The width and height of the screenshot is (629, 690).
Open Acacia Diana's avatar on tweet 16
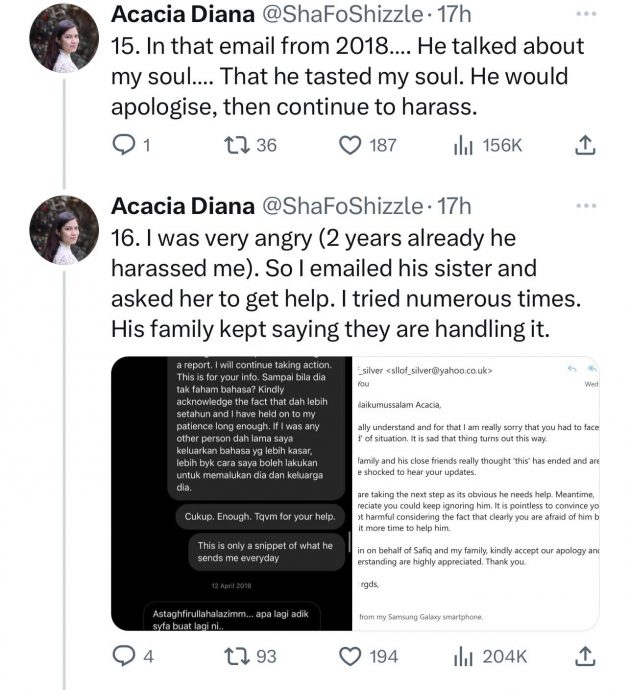click(64, 229)
